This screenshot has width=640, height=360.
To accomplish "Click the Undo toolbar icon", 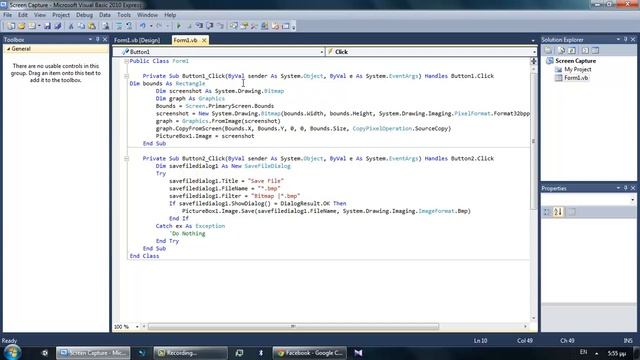I will (x=142, y=26).
